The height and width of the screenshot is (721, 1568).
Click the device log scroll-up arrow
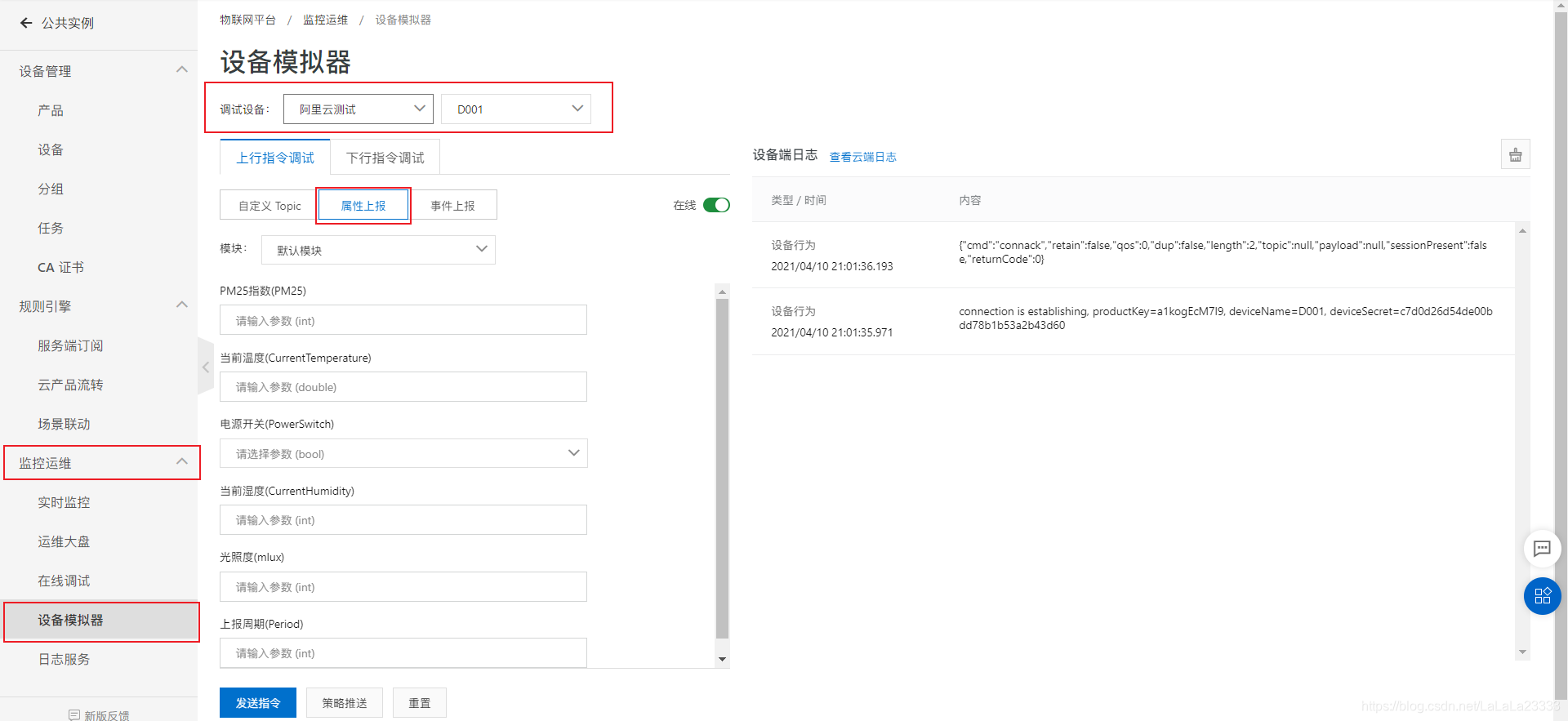point(1522,231)
